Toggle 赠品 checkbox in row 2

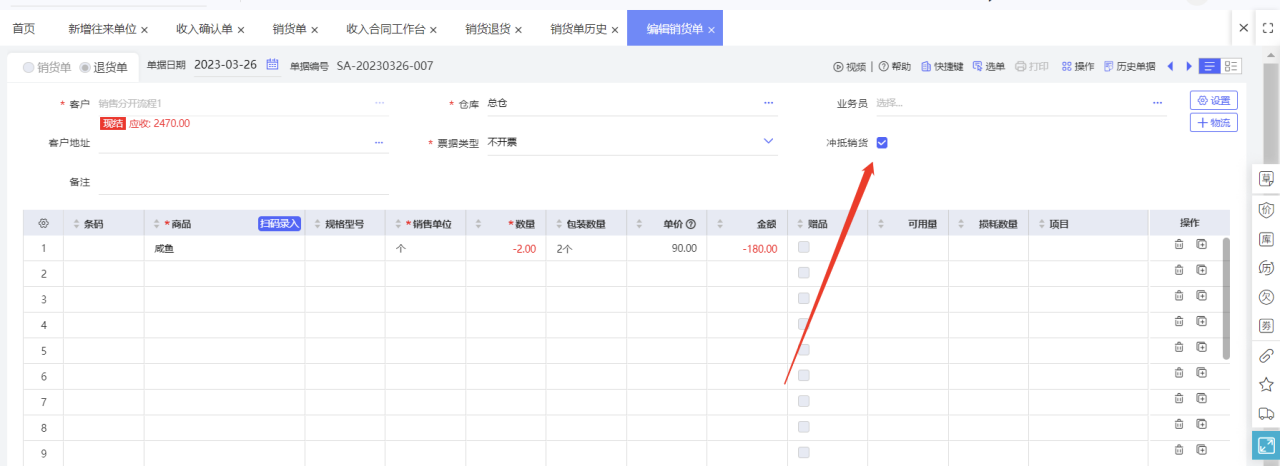(x=804, y=273)
